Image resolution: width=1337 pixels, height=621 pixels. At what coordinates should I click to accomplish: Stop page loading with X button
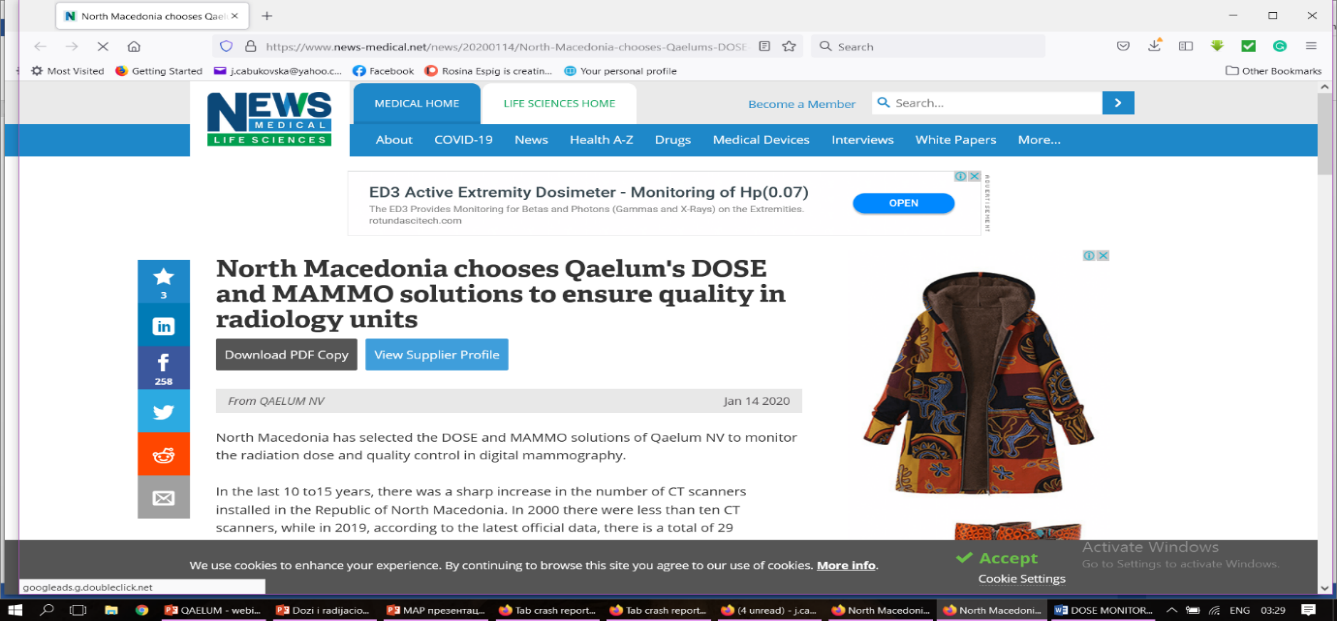pyautogui.click(x=102, y=46)
